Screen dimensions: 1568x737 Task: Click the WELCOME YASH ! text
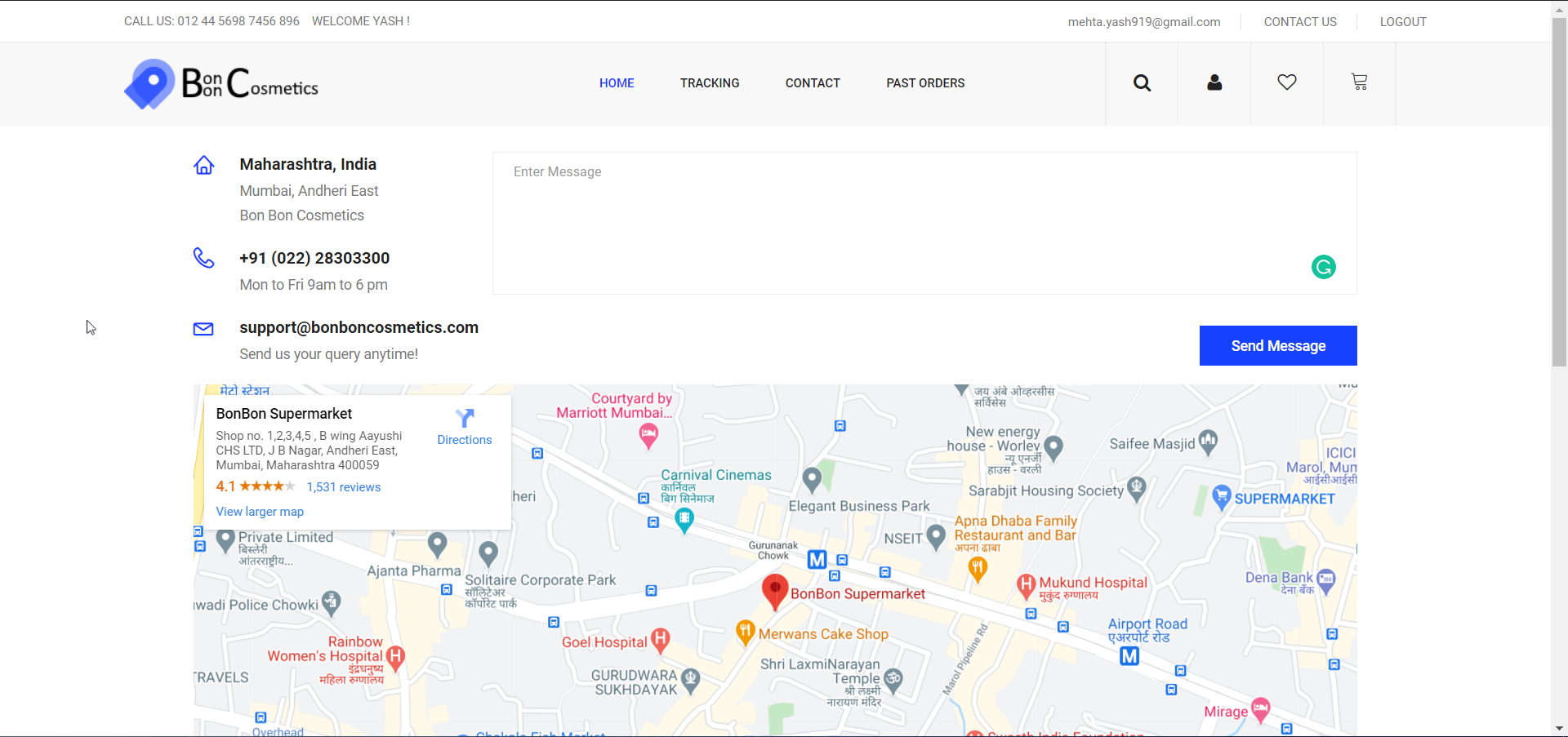click(361, 21)
